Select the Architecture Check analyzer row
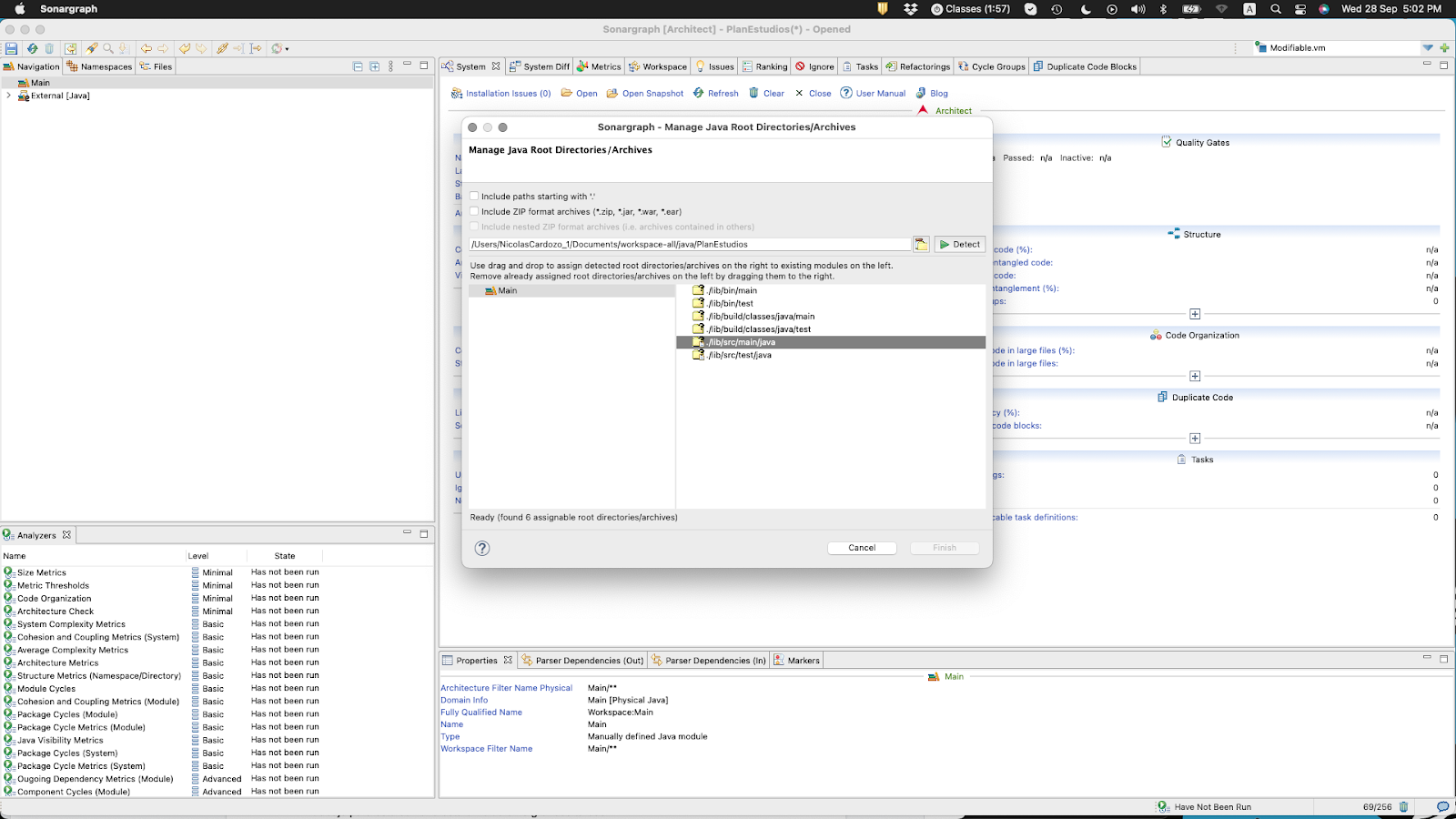 tap(217, 611)
